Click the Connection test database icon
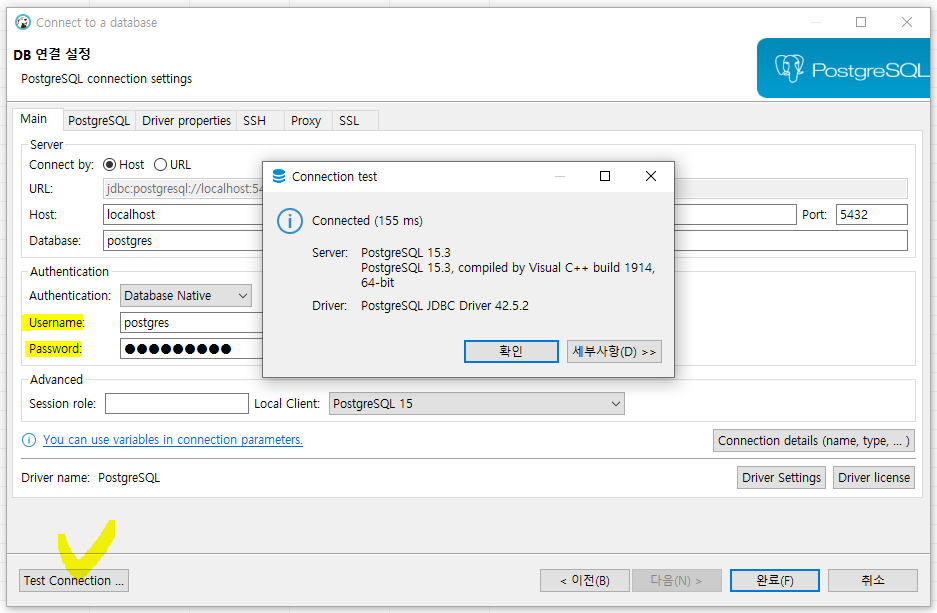Screen dimensions: 937x613 (279, 176)
